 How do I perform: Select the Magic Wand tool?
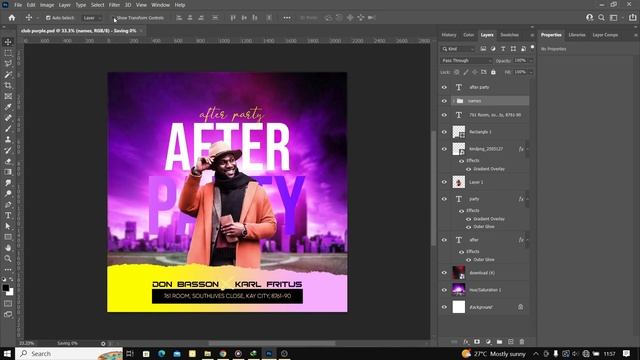click(x=8, y=75)
